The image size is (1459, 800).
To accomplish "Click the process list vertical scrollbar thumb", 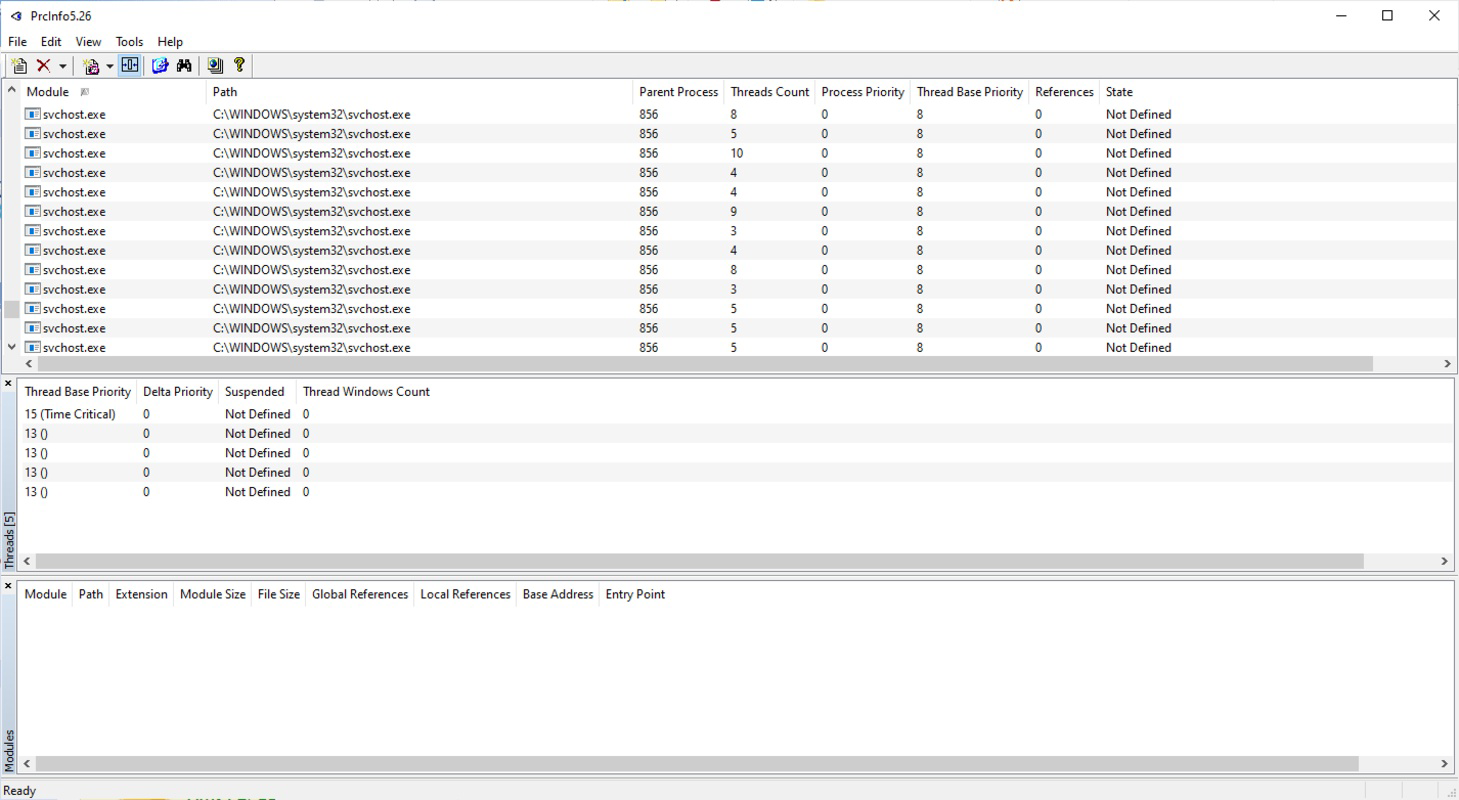I will (12, 310).
